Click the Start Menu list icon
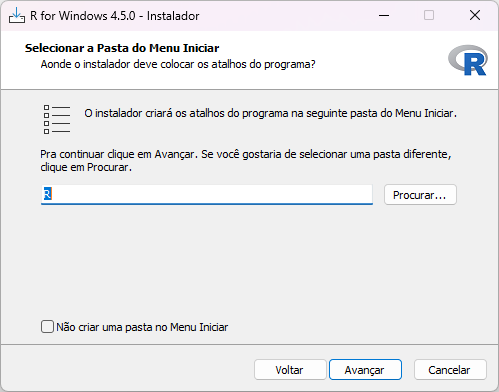The height and width of the screenshot is (392, 499). pos(57,119)
